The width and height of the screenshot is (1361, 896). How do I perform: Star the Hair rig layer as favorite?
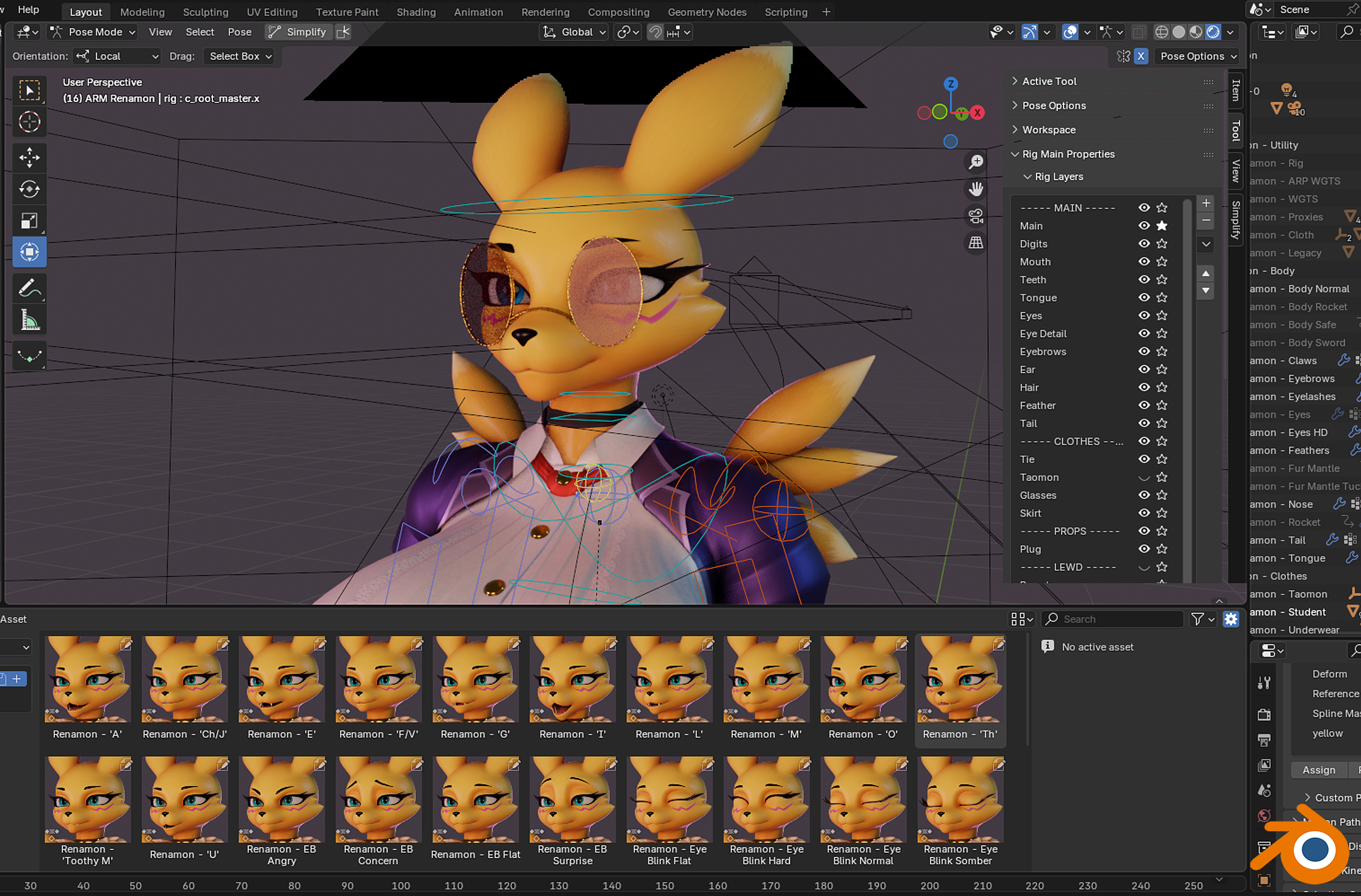(1162, 388)
